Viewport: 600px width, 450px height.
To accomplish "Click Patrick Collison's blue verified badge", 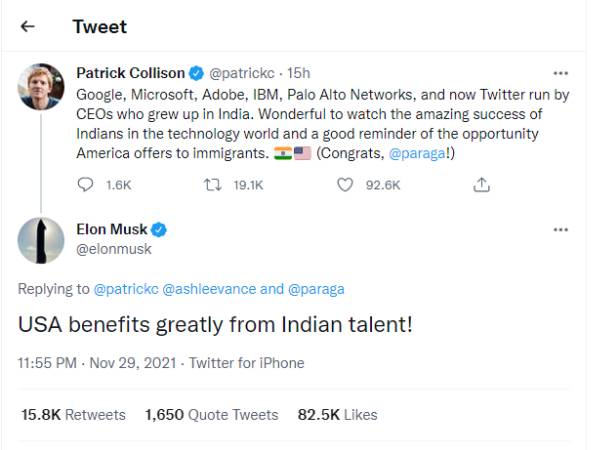I will [x=197, y=73].
